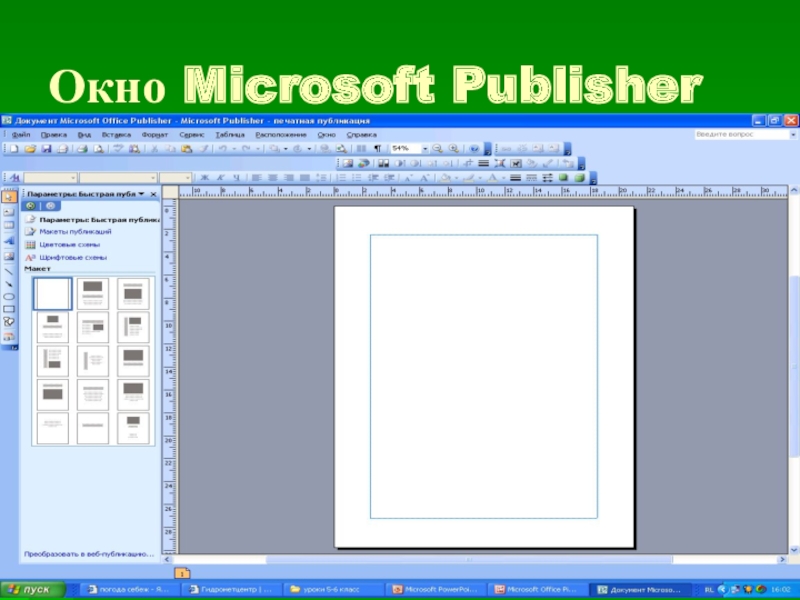The image size is (800, 600).
Task: Open the Формат menu
Action: 155,135
